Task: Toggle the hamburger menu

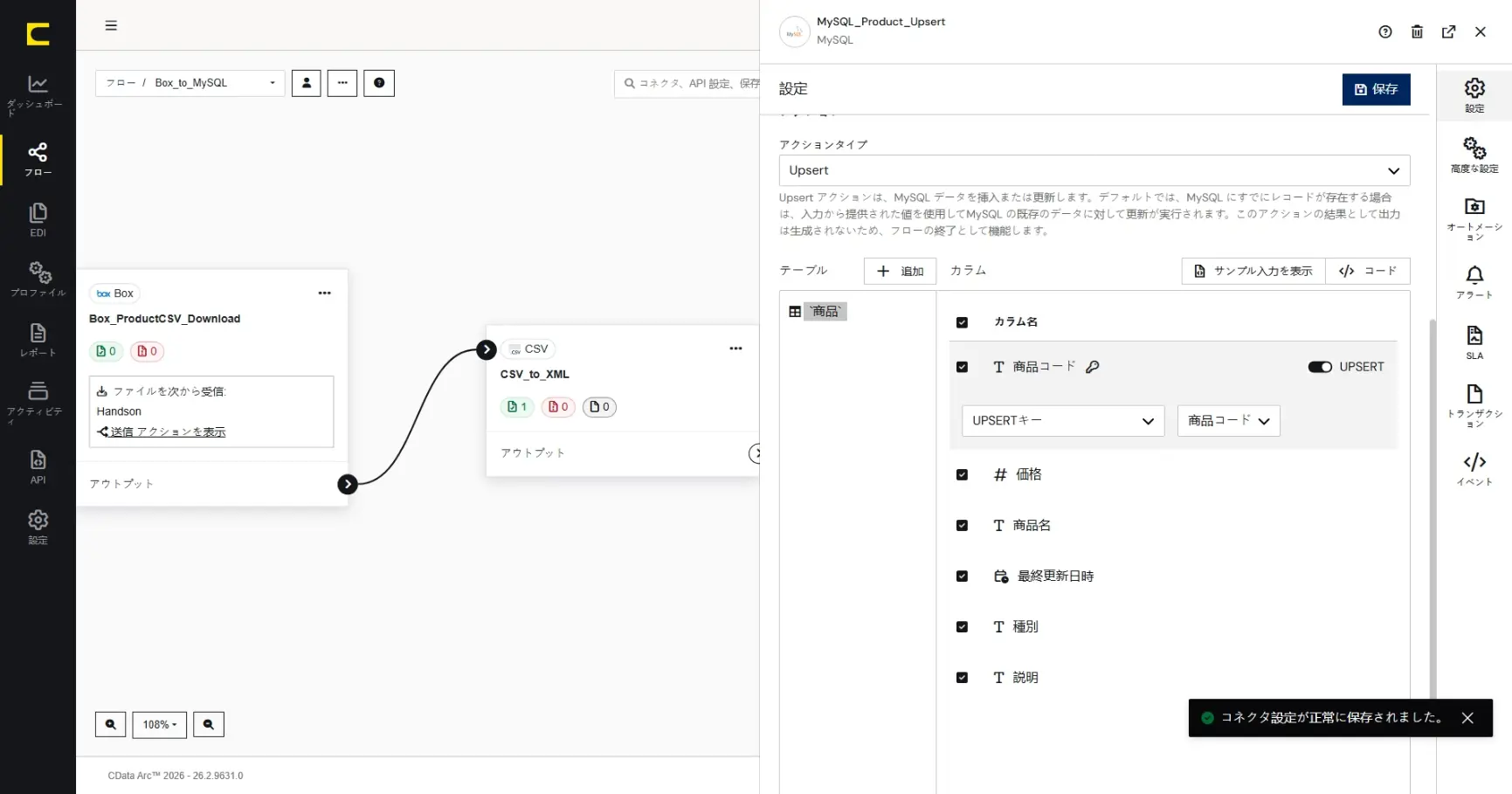Action: (111, 25)
